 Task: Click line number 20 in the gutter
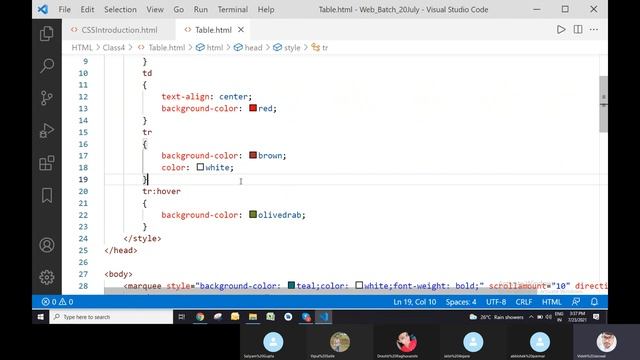pos(83,191)
